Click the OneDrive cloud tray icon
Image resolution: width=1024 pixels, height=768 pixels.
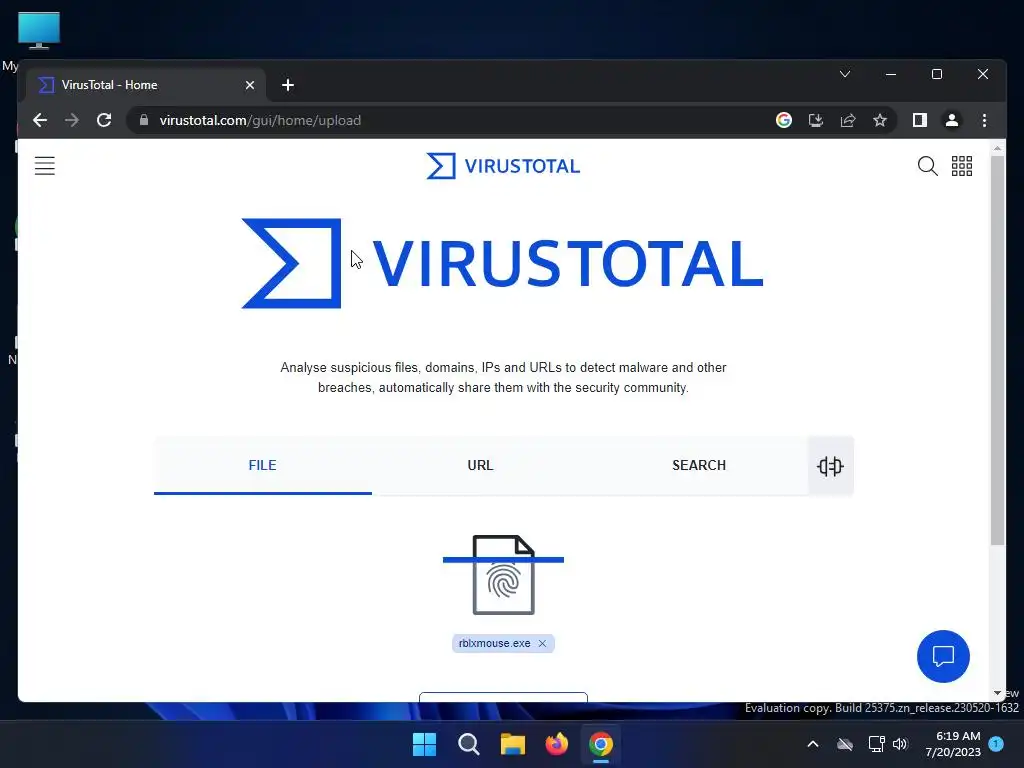pos(845,744)
